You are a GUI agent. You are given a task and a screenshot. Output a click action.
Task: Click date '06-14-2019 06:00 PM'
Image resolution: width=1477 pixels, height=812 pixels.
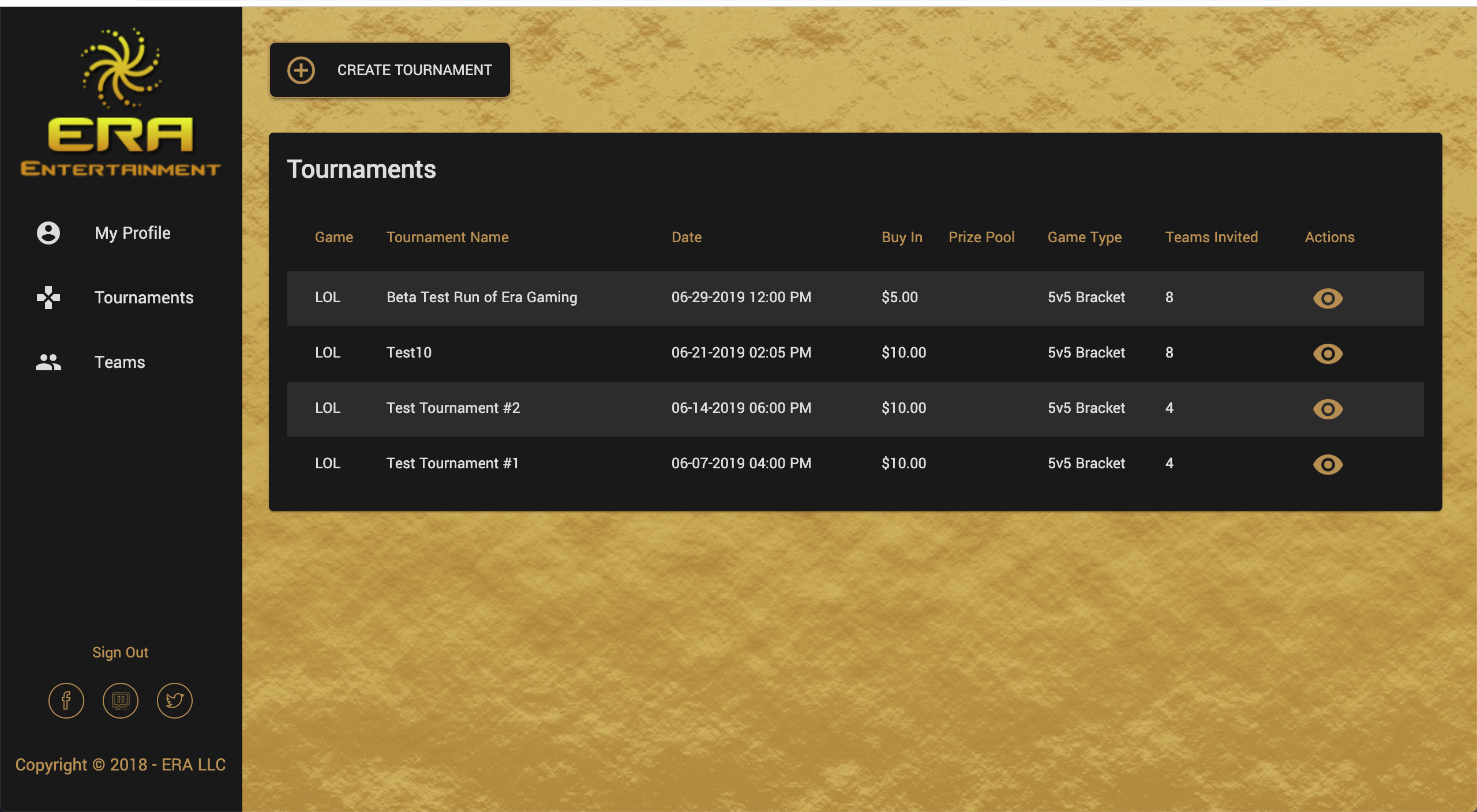click(x=741, y=408)
